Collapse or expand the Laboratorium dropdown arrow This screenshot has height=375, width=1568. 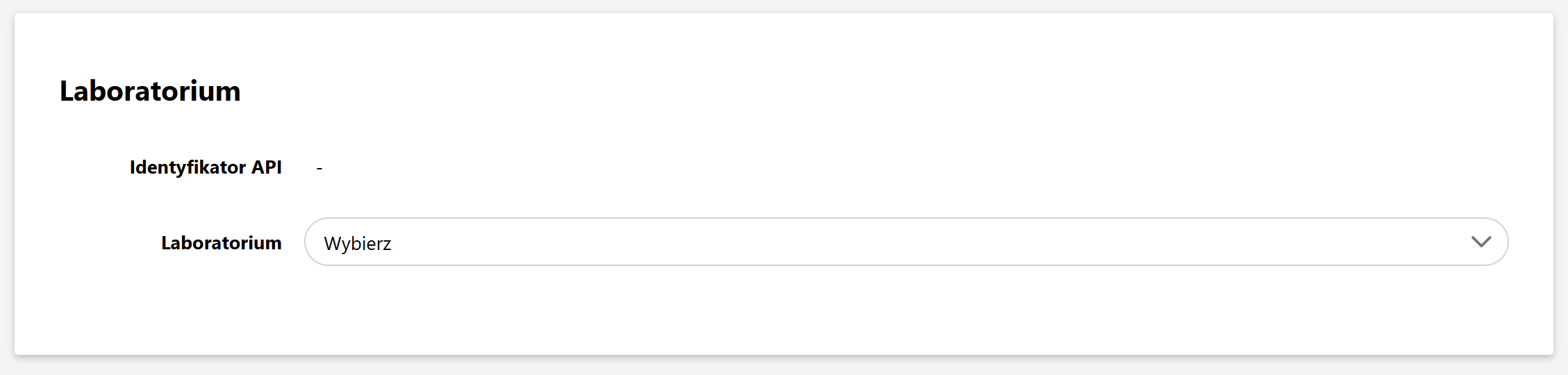click(x=1481, y=242)
